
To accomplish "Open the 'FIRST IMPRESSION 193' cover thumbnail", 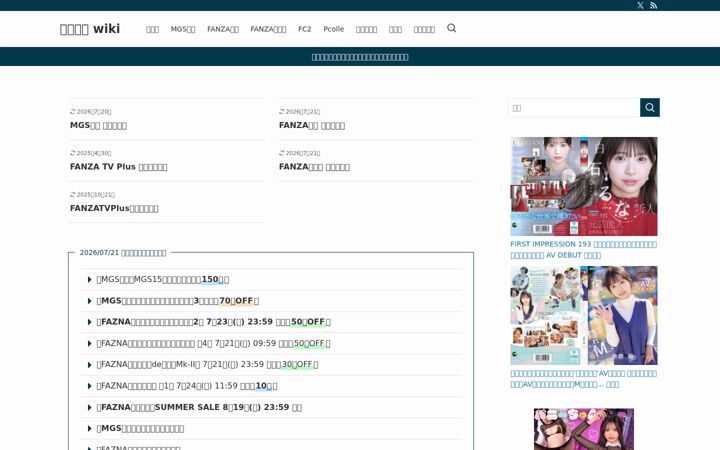I will [x=584, y=186].
